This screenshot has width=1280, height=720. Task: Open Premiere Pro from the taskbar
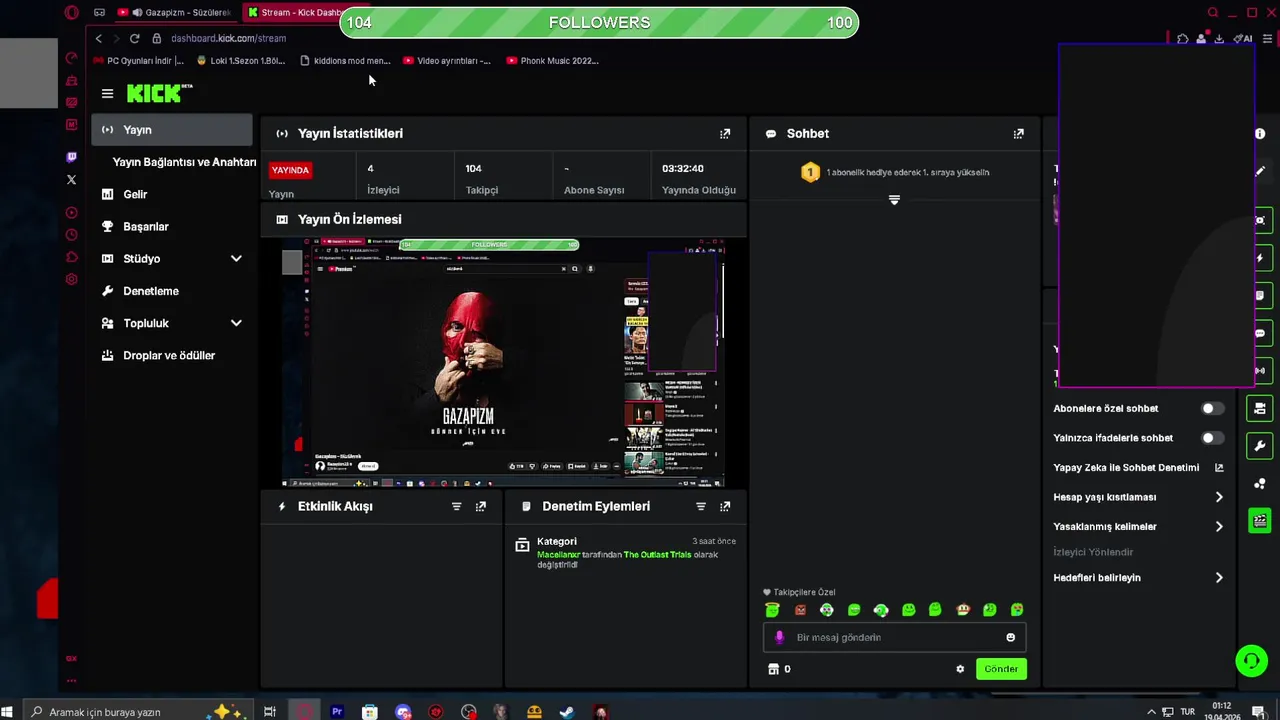[x=337, y=712]
